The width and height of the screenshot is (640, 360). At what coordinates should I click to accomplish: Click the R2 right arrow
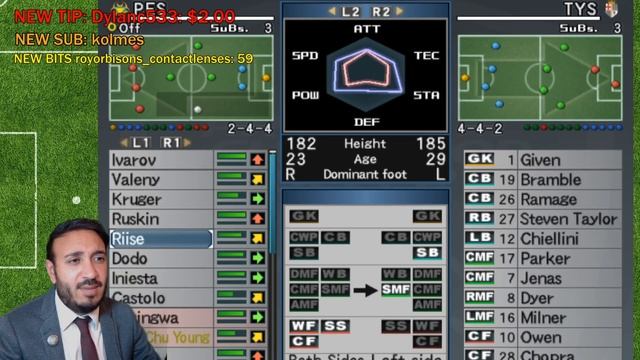tap(400, 11)
